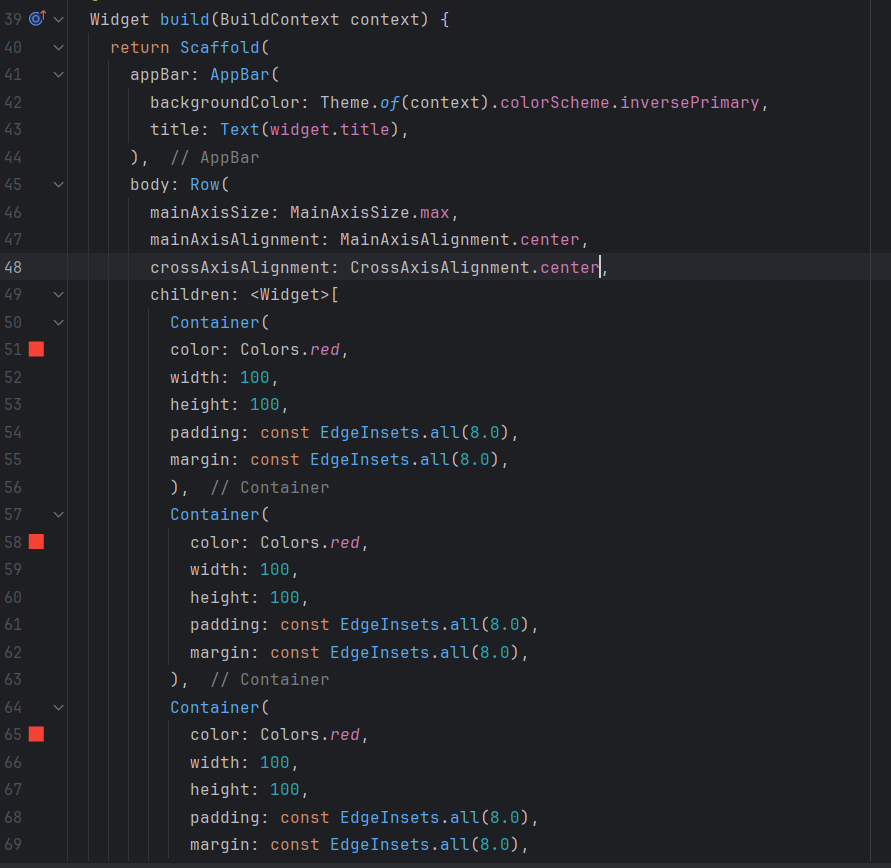The height and width of the screenshot is (868, 891).
Task: Fold the first Container on line 50
Action: [59, 323]
